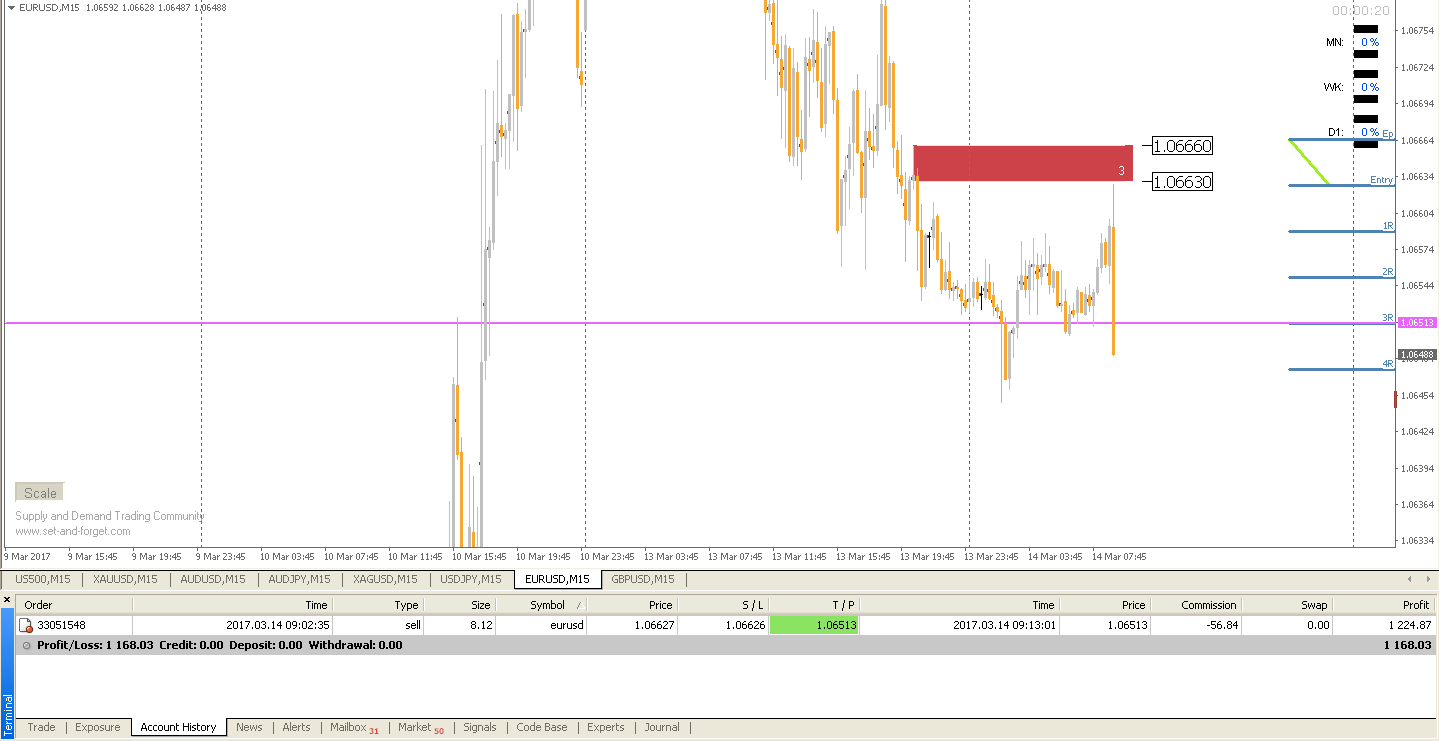The image size is (1439, 741).
Task: Open the Code Base tab
Action: pos(542,727)
